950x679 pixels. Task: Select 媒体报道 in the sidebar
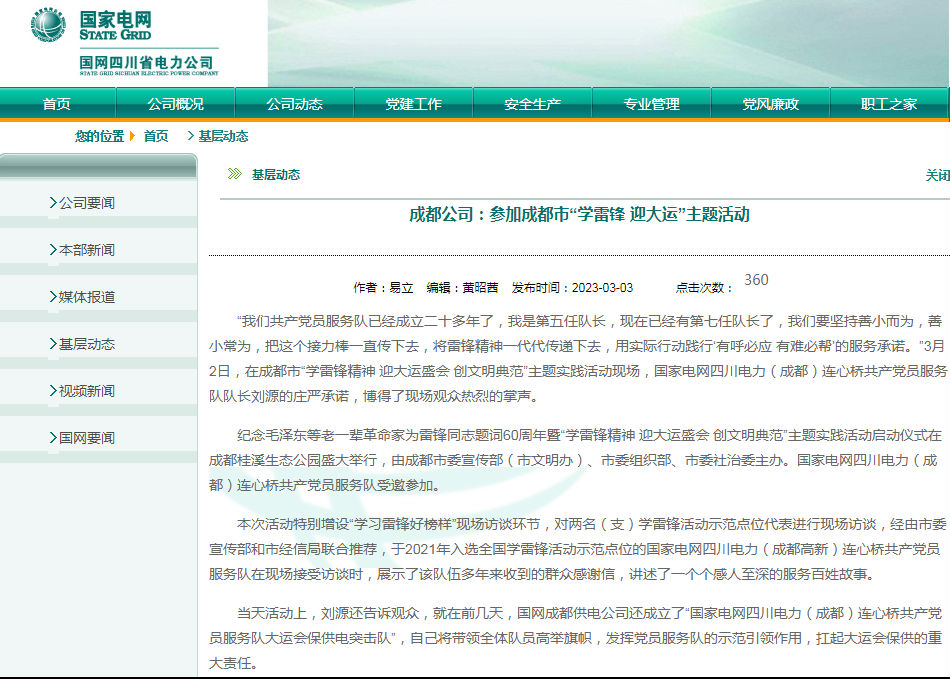point(87,297)
